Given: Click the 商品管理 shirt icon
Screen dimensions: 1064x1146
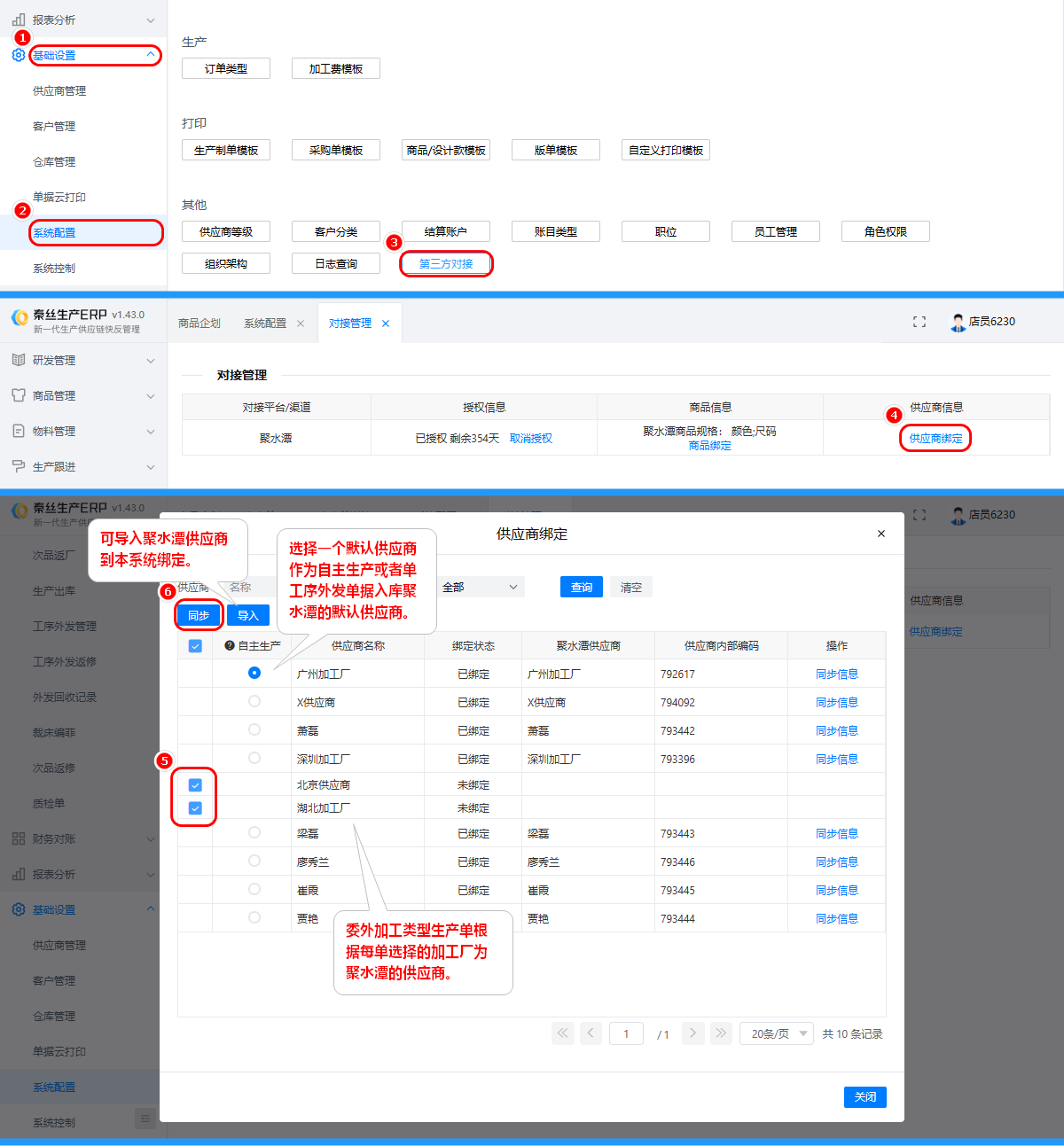Looking at the screenshot, I should [x=19, y=395].
